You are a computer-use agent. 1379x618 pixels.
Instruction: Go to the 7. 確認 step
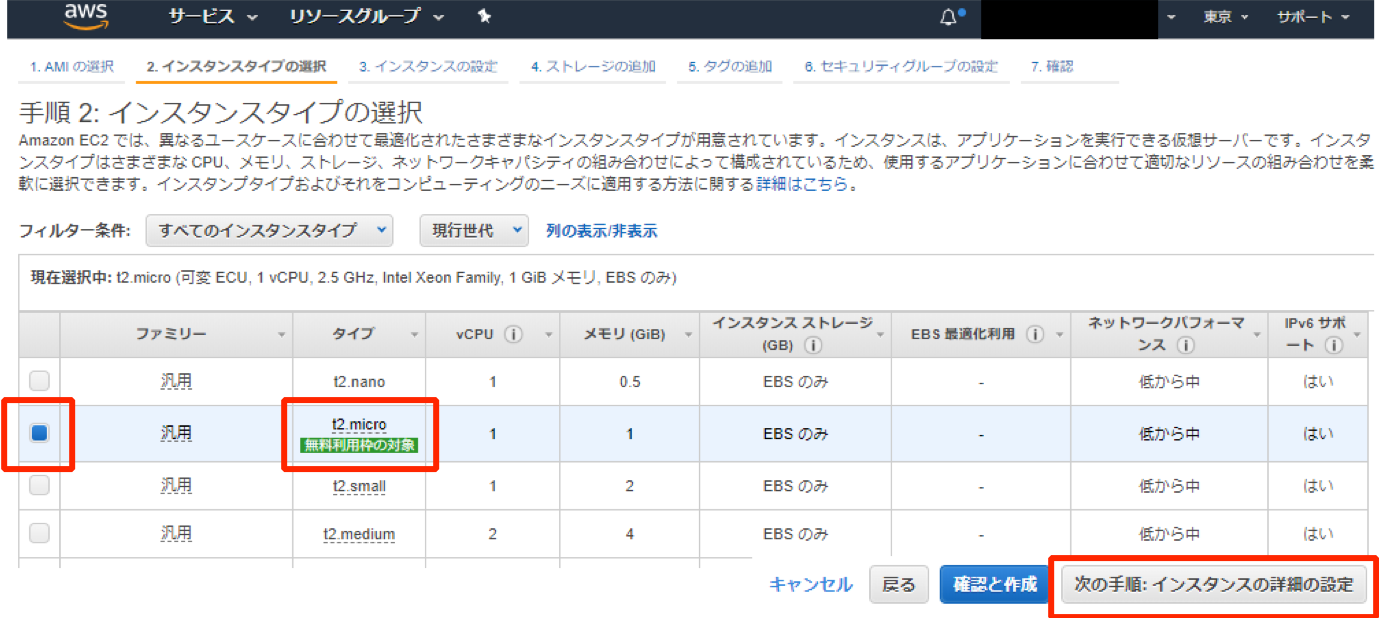1052,67
